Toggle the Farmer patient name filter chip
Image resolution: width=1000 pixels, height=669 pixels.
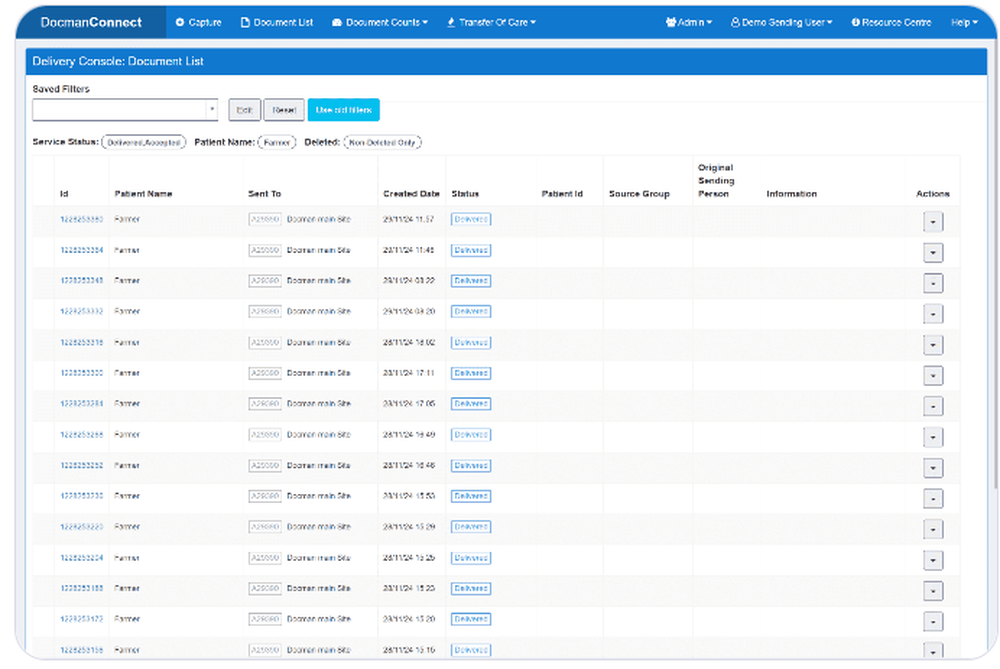277,142
